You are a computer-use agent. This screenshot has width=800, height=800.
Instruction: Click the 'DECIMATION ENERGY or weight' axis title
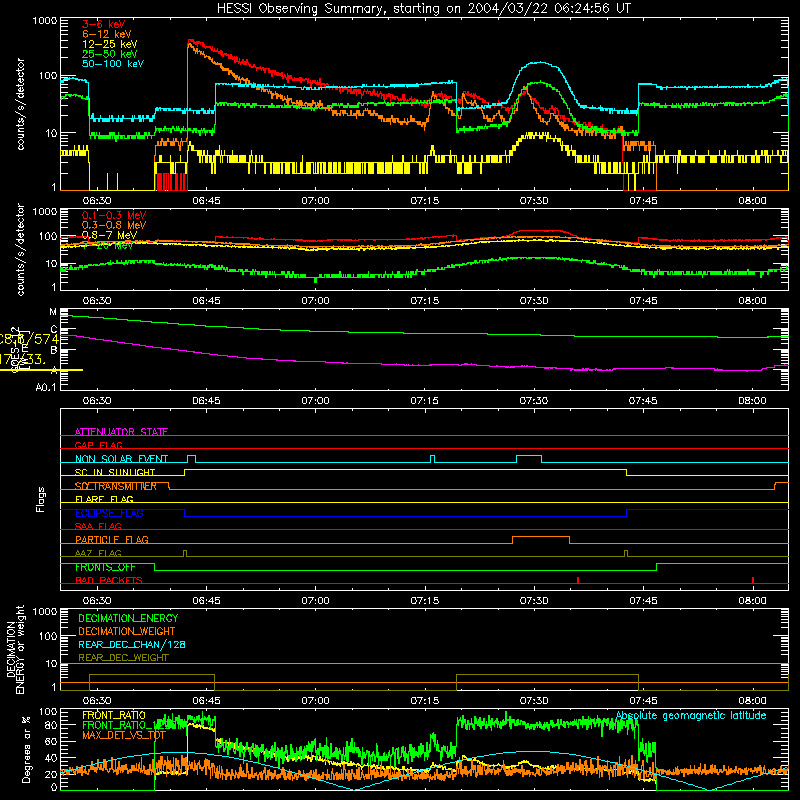15,649
